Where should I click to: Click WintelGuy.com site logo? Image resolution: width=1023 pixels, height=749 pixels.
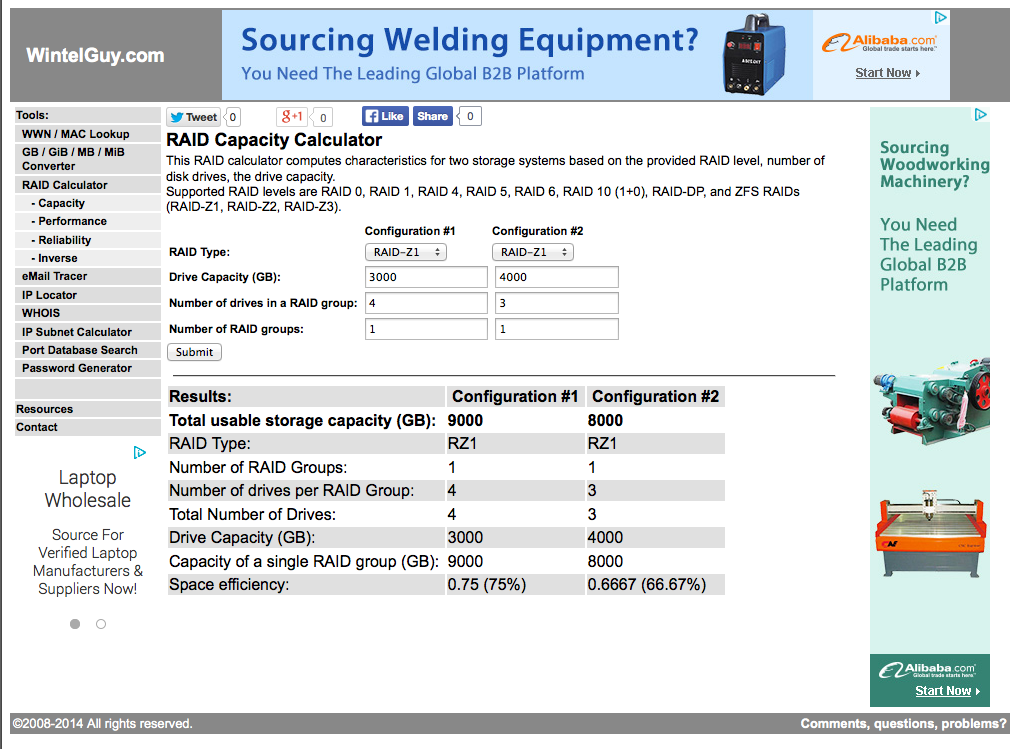(x=95, y=55)
